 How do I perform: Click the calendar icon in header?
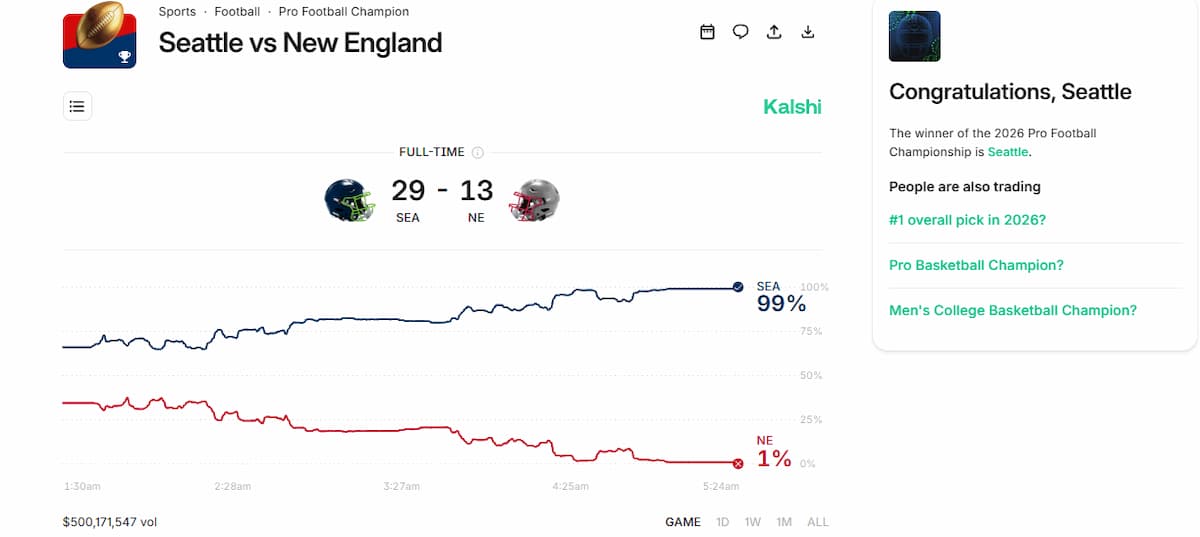(x=707, y=32)
